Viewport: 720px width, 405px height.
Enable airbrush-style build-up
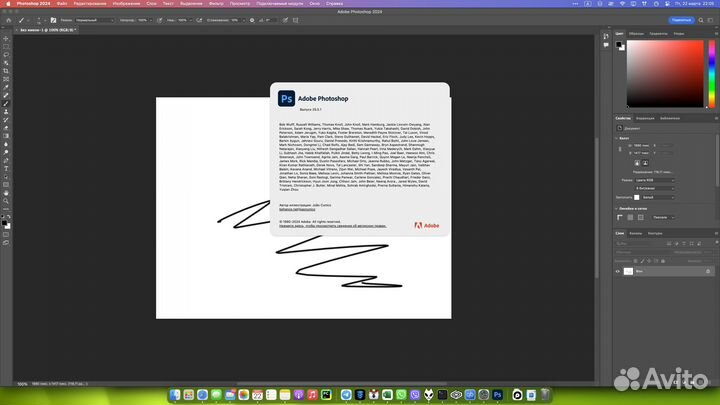[199, 20]
